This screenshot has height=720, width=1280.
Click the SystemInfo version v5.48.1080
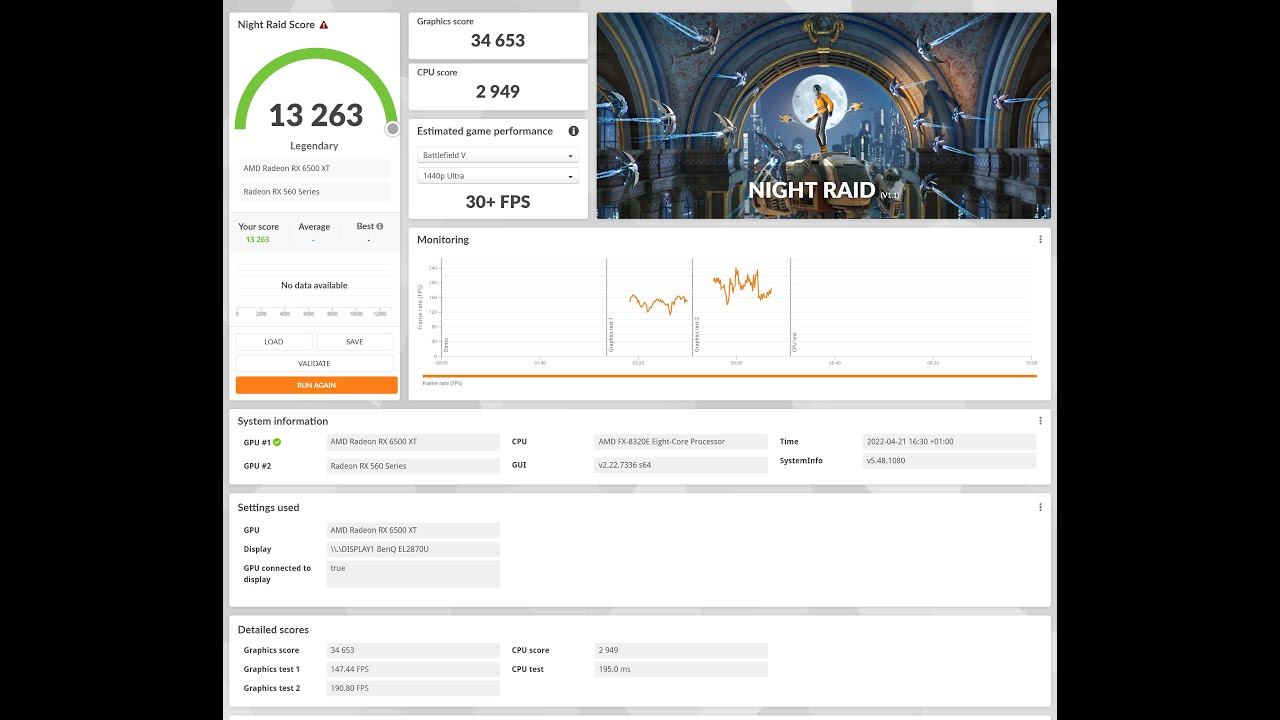(x=949, y=461)
